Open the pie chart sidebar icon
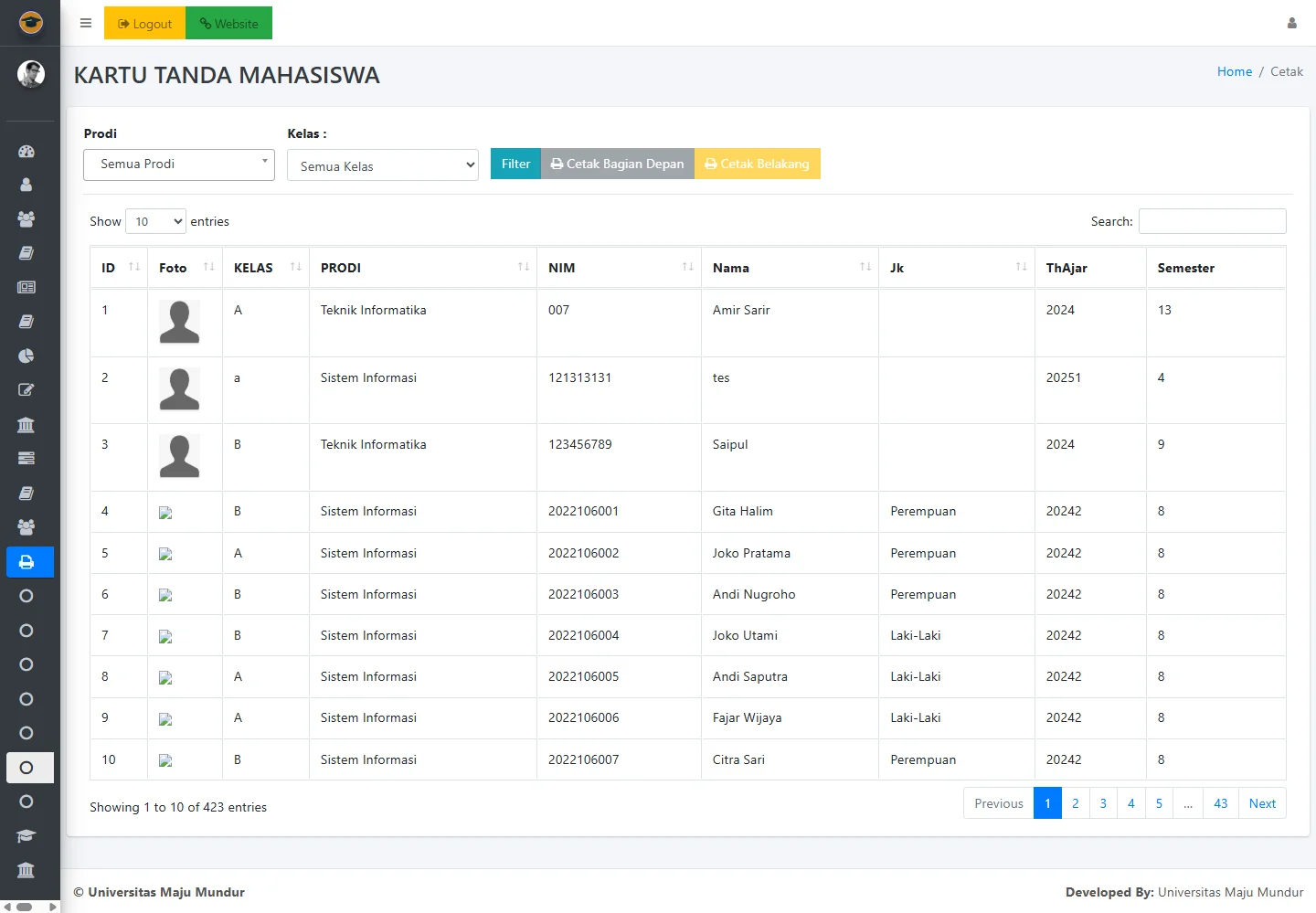 tap(27, 356)
